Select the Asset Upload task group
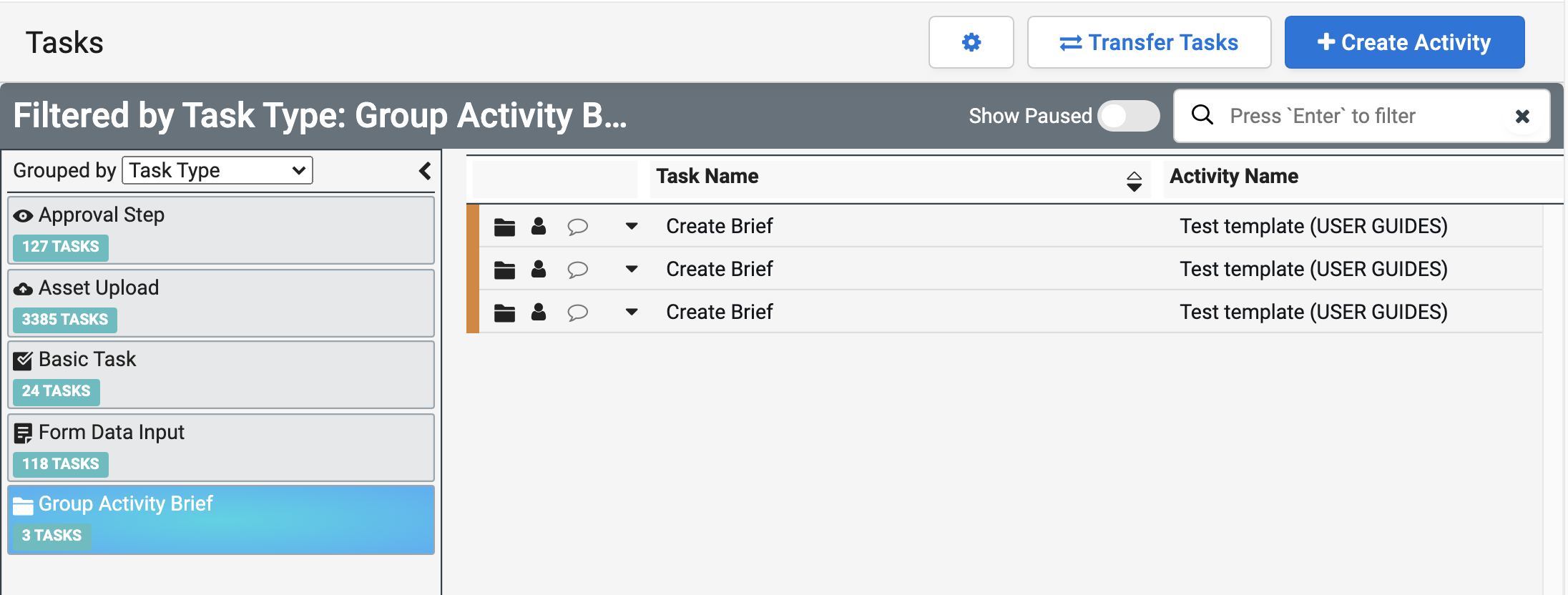The image size is (1568, 595). click(x=220, y=303)
